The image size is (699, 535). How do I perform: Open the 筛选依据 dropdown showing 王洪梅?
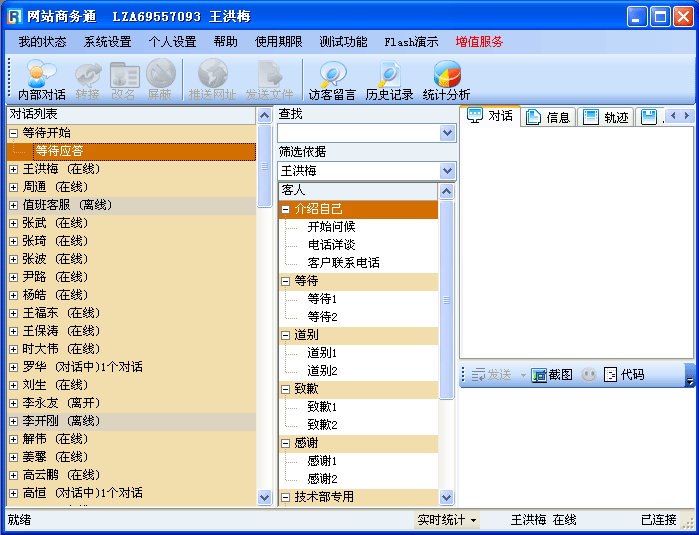(447, 171)
